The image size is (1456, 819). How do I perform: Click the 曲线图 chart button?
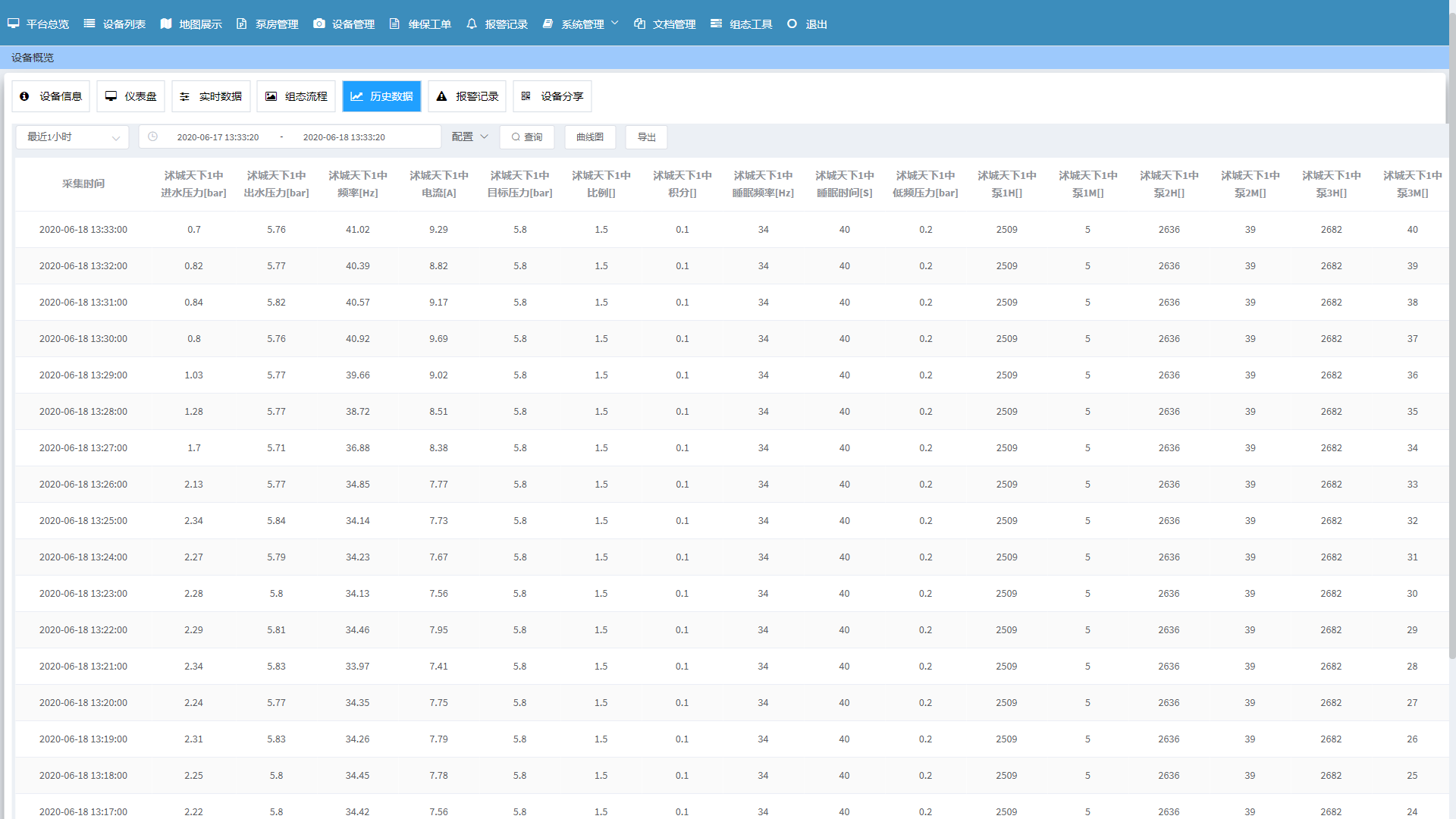[x=590, y=137]
